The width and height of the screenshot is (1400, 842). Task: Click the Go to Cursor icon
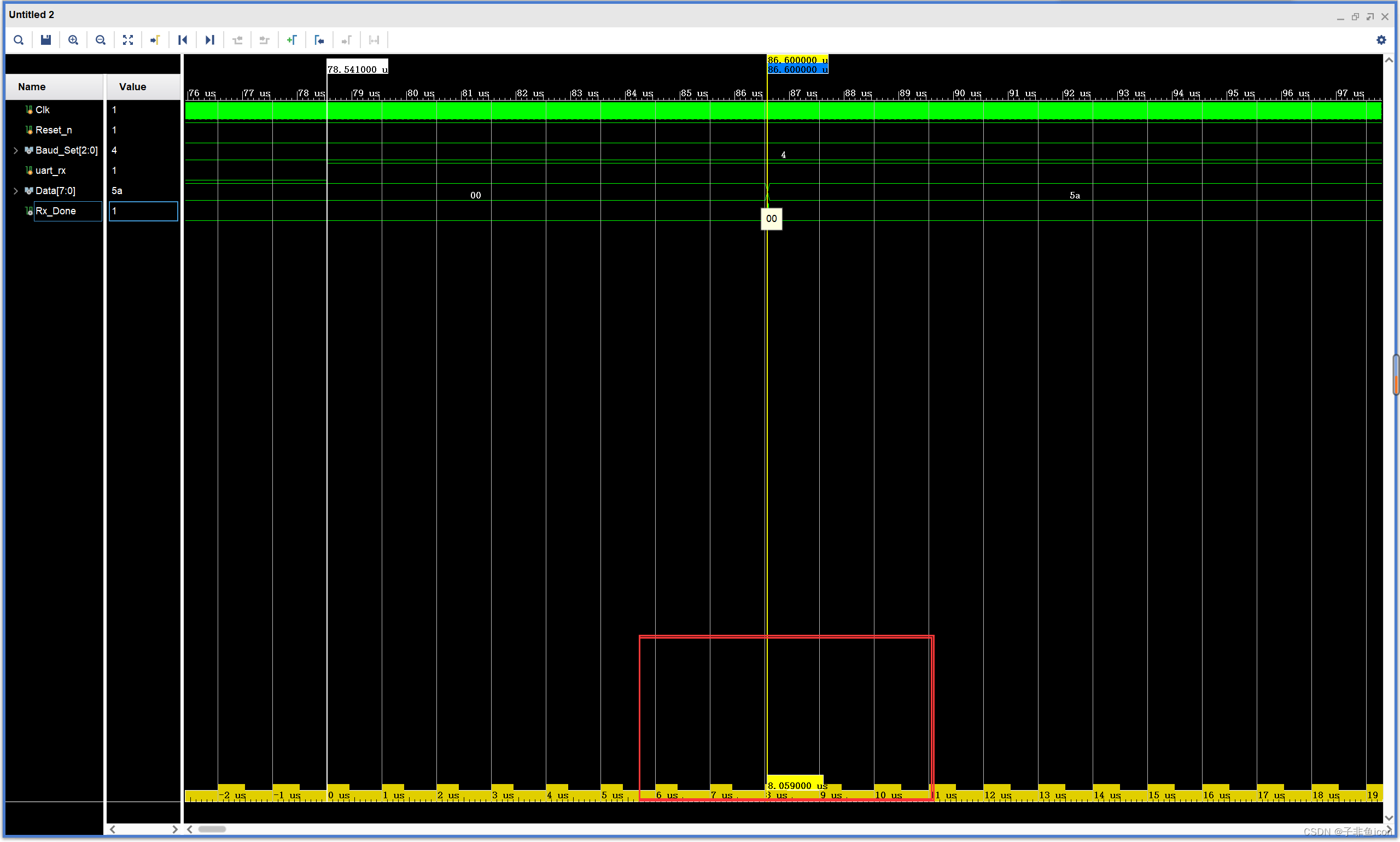155,40
